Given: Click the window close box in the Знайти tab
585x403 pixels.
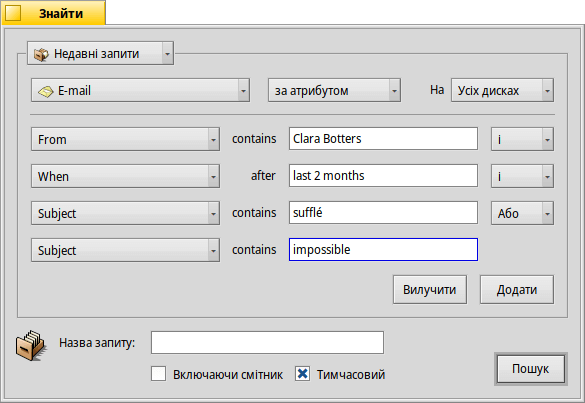Looking at the screenshot, I should click(13, 13).
